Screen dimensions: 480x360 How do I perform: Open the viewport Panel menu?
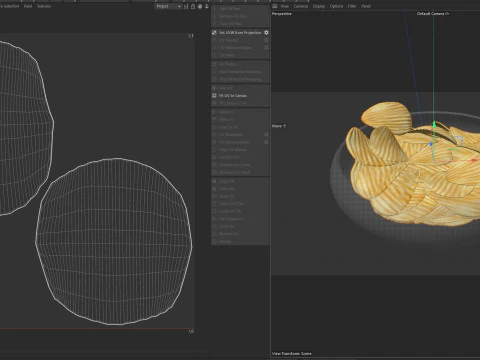(366, 6)
